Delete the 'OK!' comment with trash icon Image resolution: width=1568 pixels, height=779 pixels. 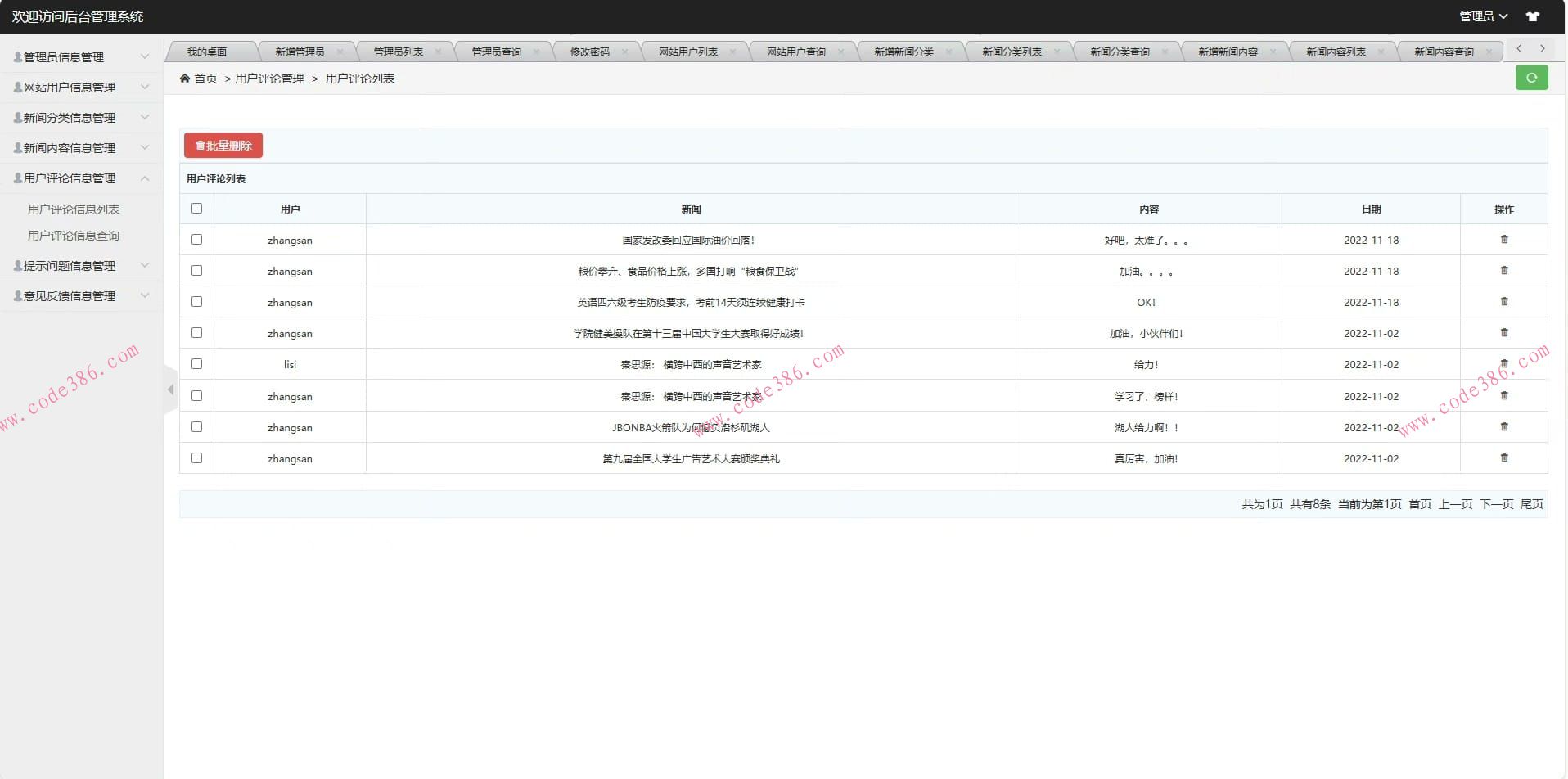(1503, 302)
